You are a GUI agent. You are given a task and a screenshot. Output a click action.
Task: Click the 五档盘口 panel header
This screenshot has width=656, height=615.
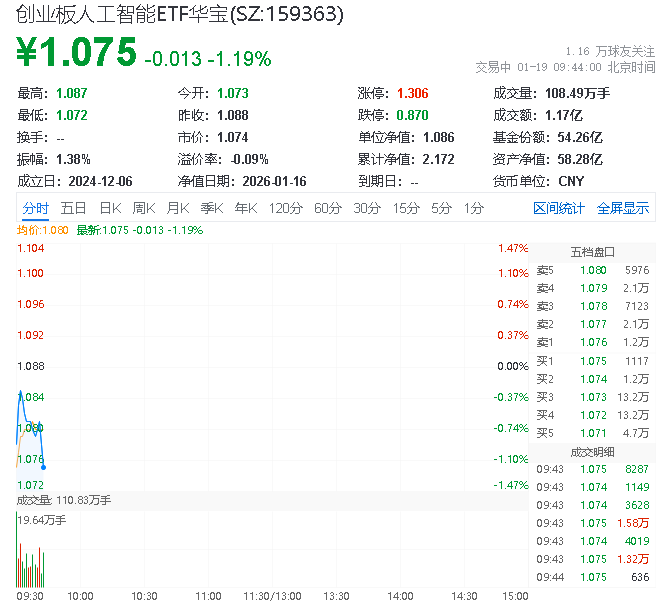point(592,252)
